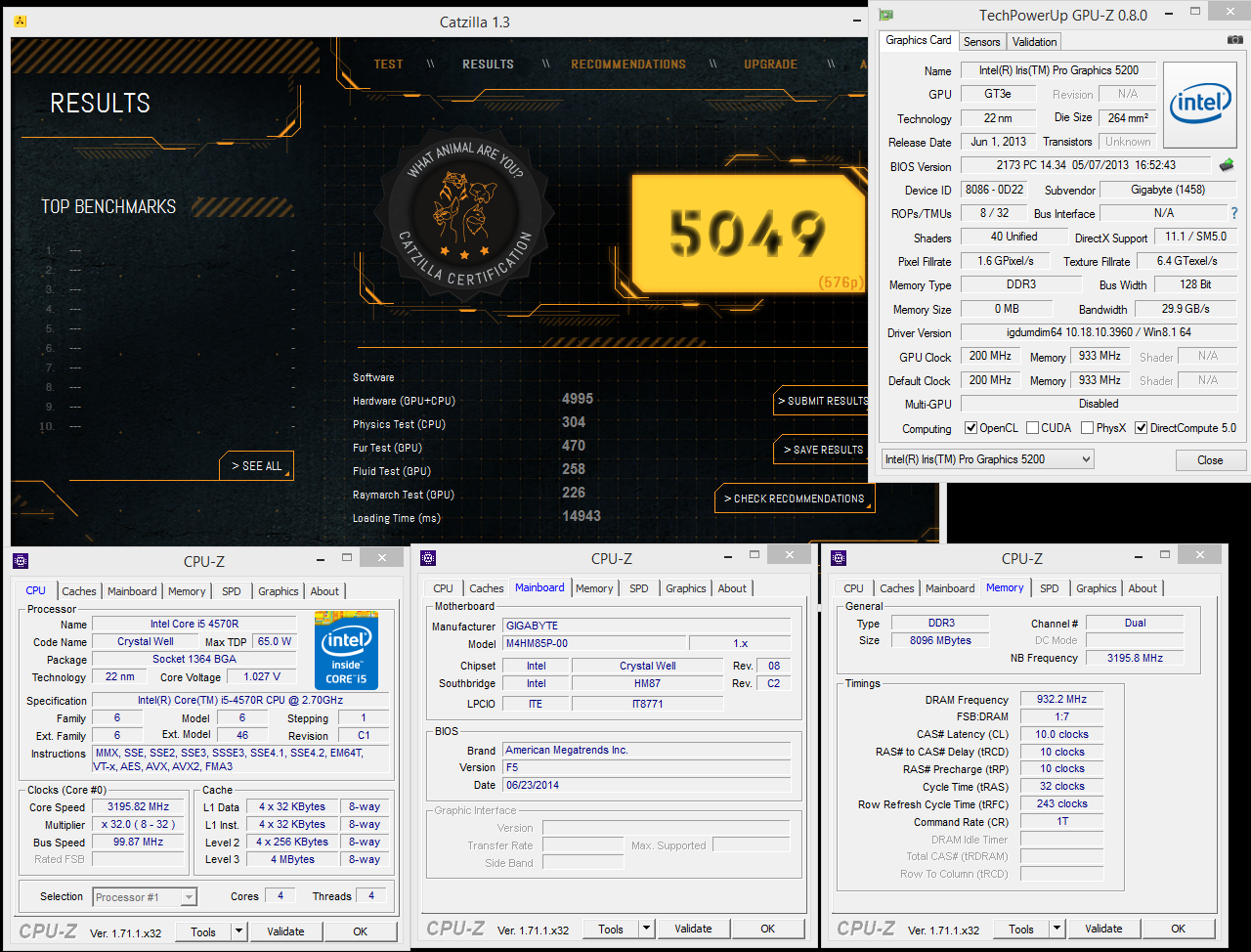The width and height of the screenshot is (1251, 952).
Task: Click CHECK RECOMMENDATIONS in Catzilla
Action: click(795, 498)
